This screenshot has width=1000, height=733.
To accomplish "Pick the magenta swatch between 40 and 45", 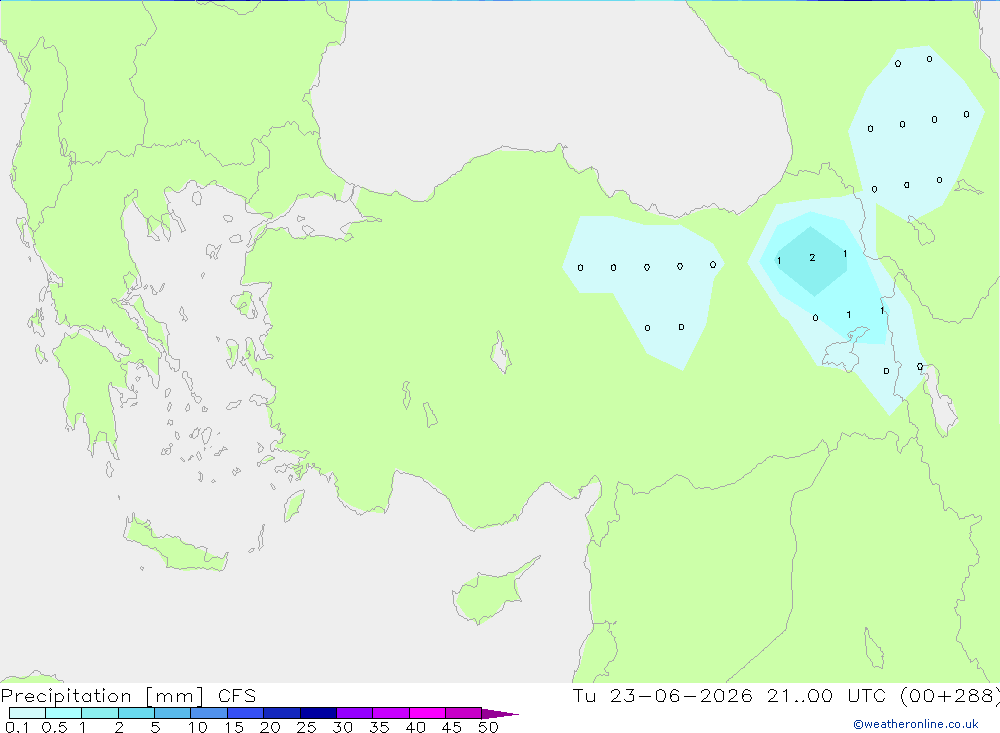I will point(427,713).
